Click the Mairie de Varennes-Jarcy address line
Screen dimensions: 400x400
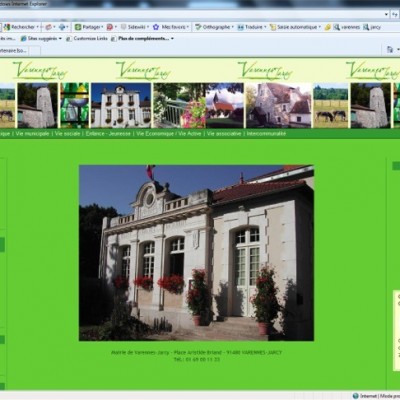tap(196, 352)
